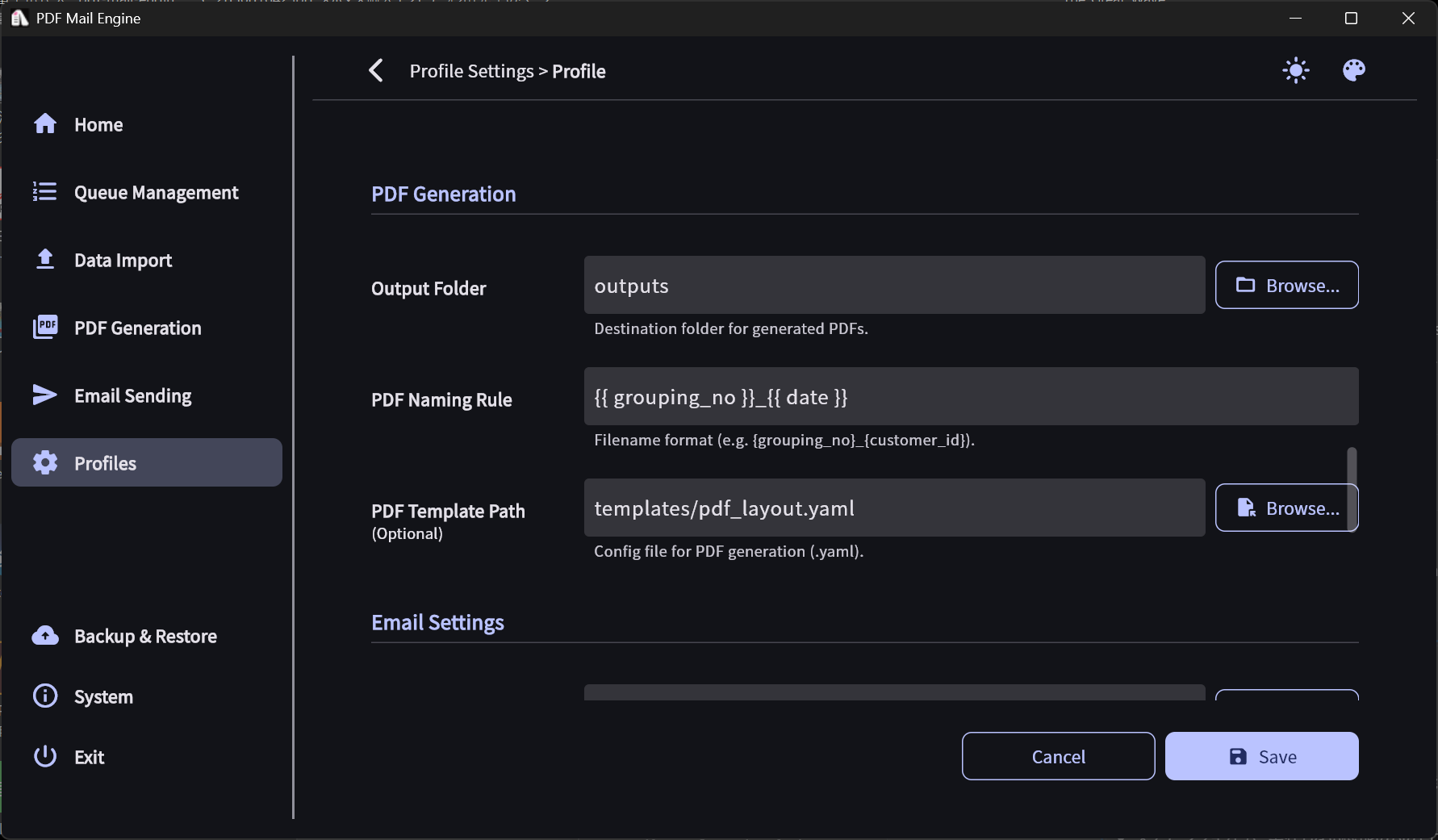Click the PDF Generation icon
The width and height of the screenshot is (1438, 840).
pyautogui.click(x=45, y=327)
